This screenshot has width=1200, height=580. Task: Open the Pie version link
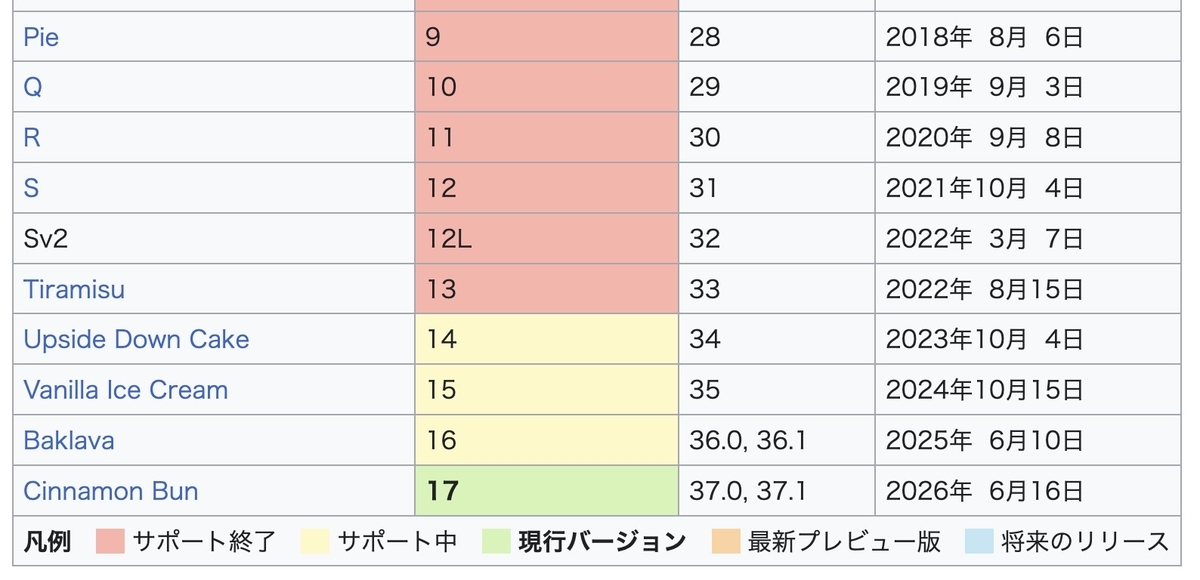coord(41,38)
